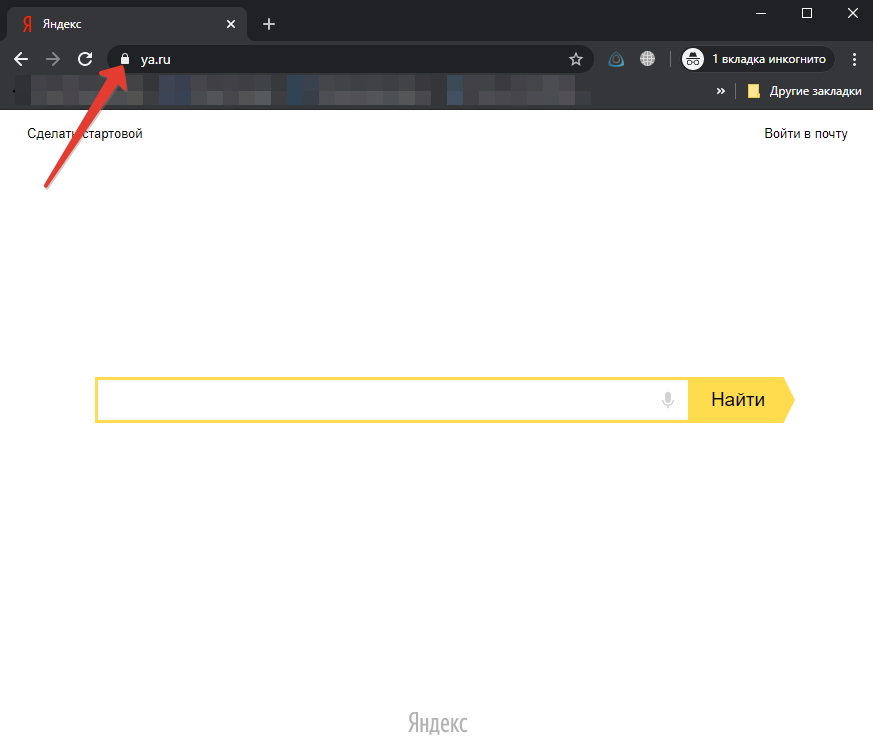873x749 pixels.
Task: Click the globe extension icon
Action: [x=648, y=60]
